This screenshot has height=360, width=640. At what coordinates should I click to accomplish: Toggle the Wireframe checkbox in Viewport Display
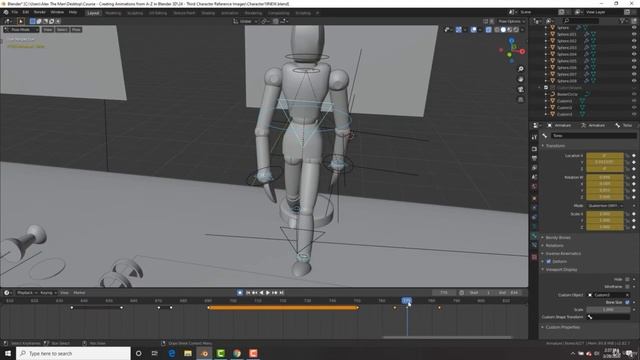coord(627,287)
